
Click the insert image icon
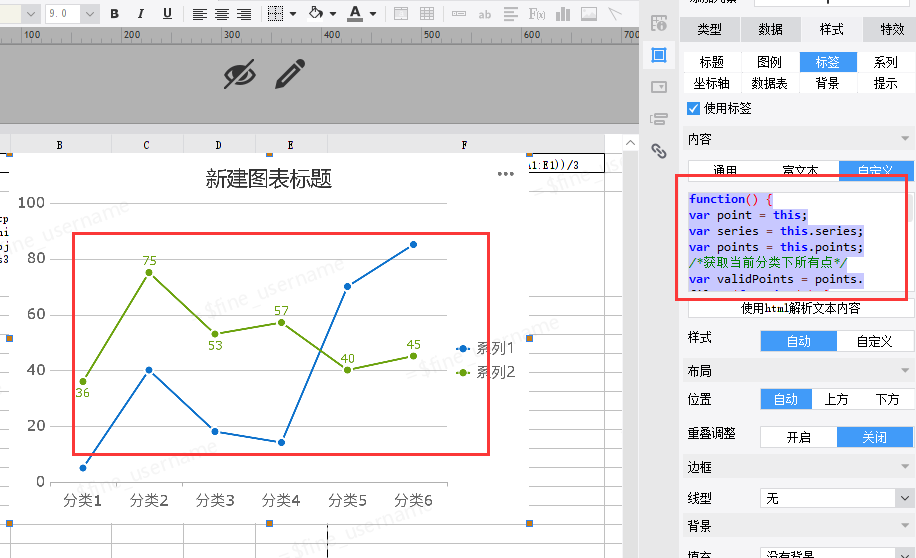click(589, 13)
